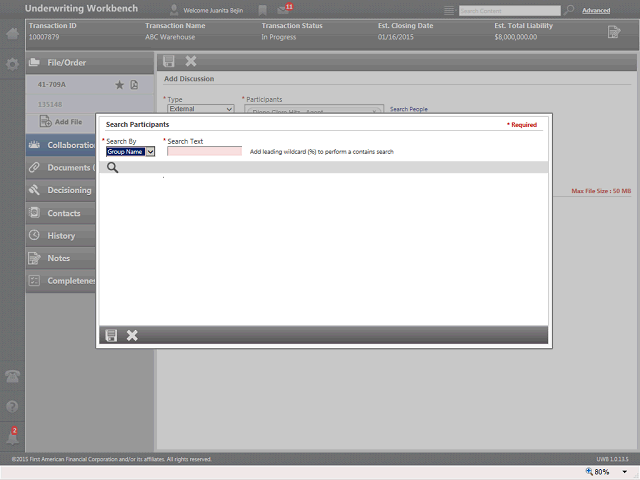
Task: Click the magnifier search icon in Search Participants
Action: pyautogui.click(x=113, y=167)
